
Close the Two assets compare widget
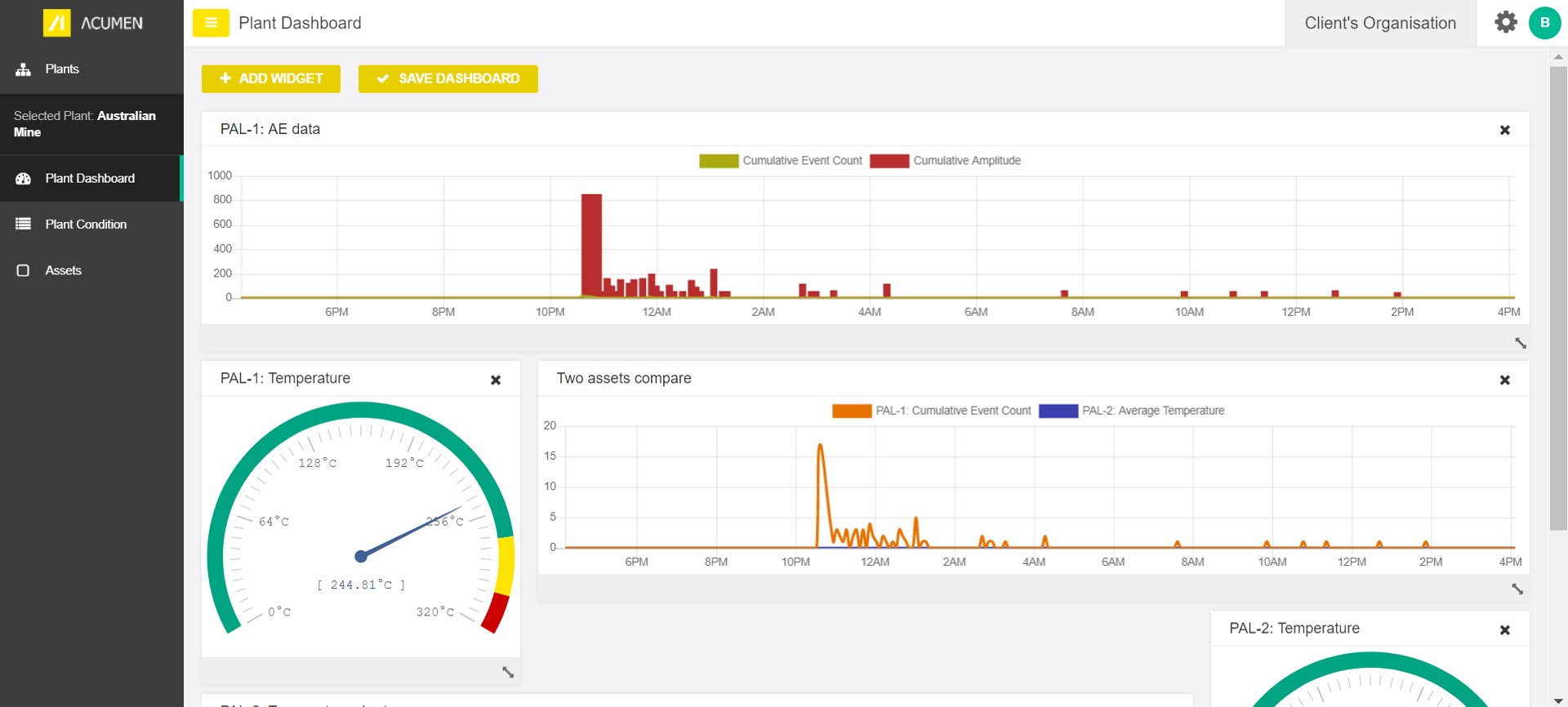(x=1504, y=380)
